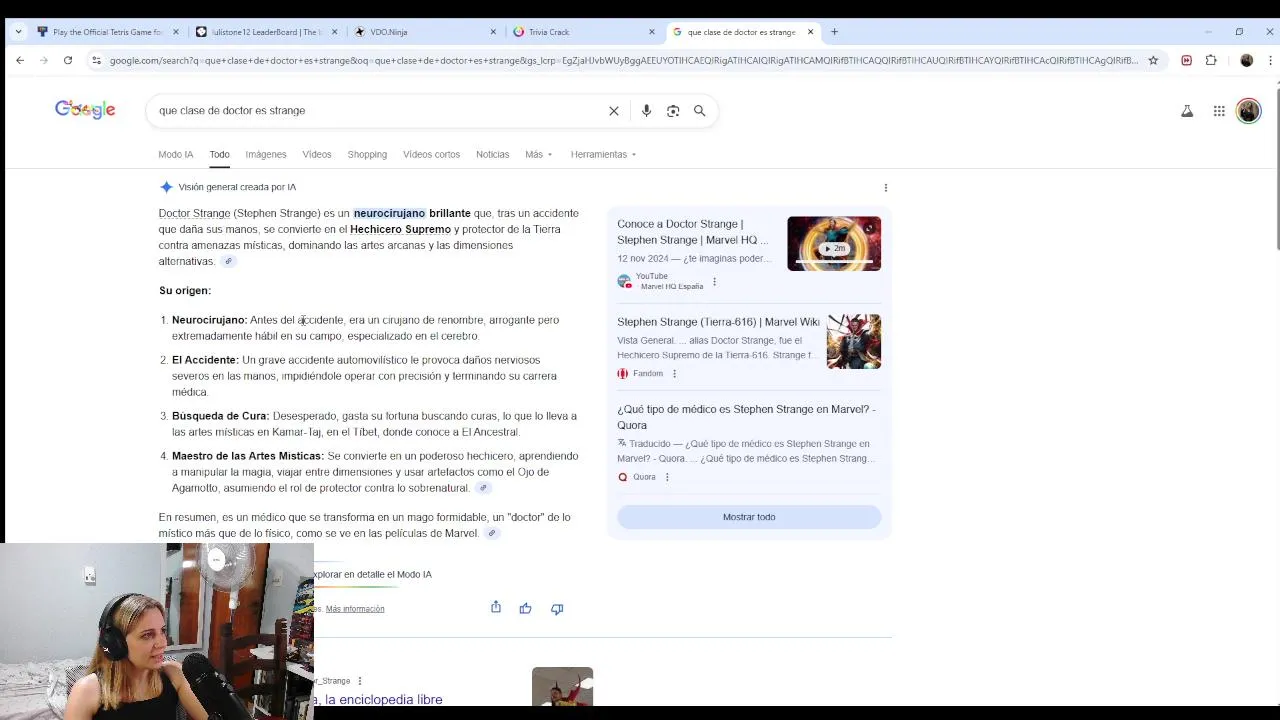Open a new browser tab
Viewport: 1280px width, 720px height.
834,32
